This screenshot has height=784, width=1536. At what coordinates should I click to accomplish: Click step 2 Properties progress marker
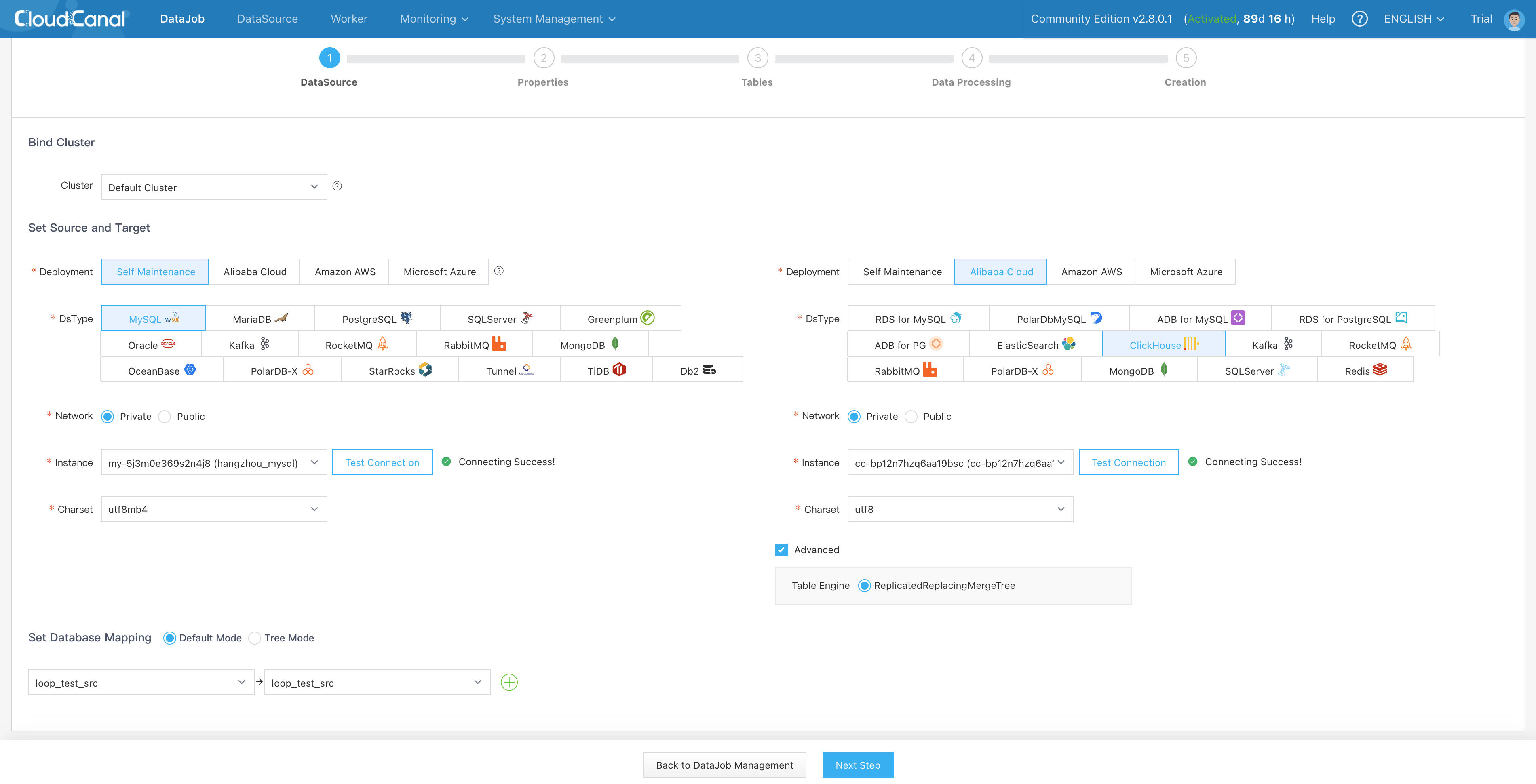[544, 58]
